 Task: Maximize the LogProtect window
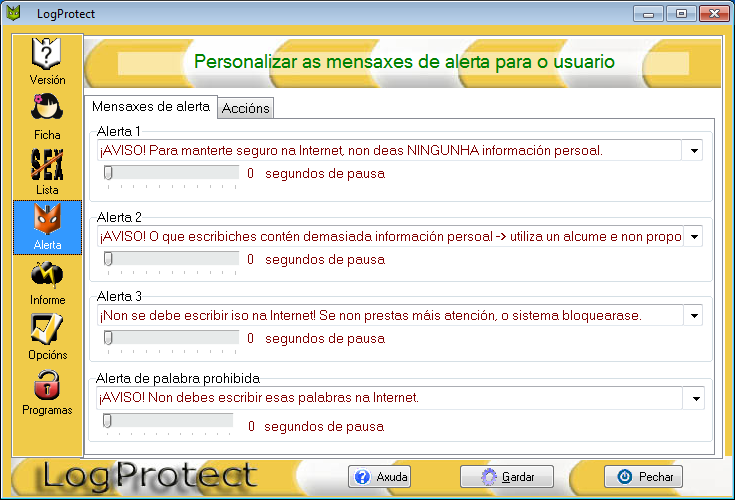pos(681,14)
